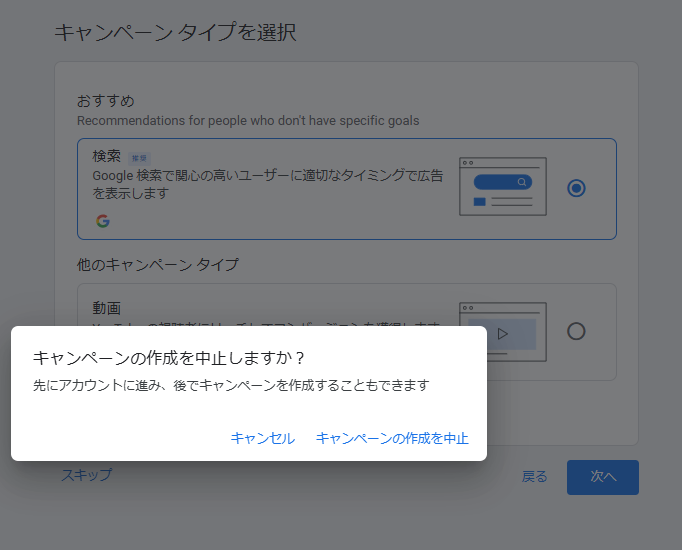682x550 pixels.
Task: Click the スキップ link
Action: point(87,475)
